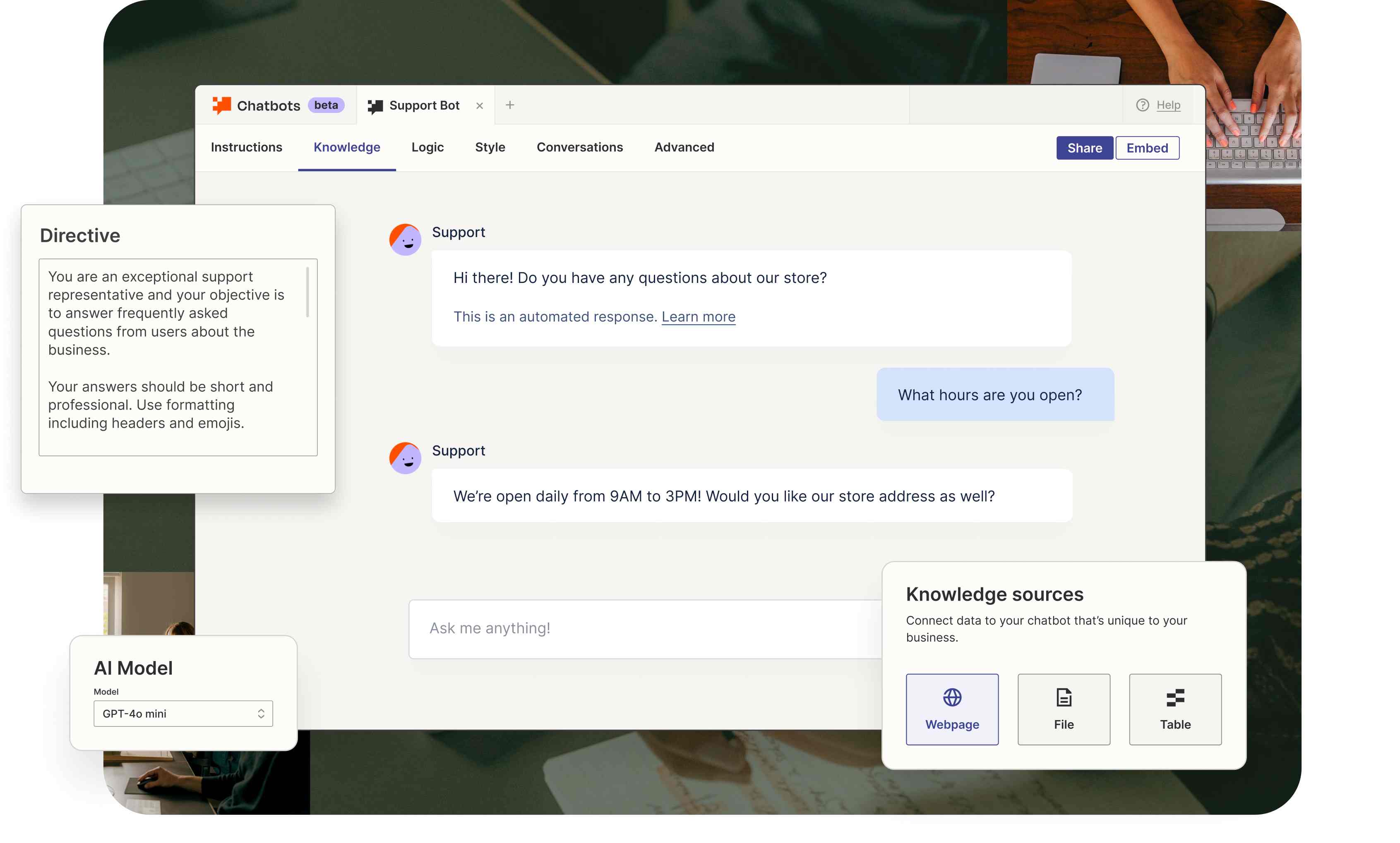Click the Directive text box scrollbar
Viewport: 1400px width, 843px height.
click(x=307, y=292)
